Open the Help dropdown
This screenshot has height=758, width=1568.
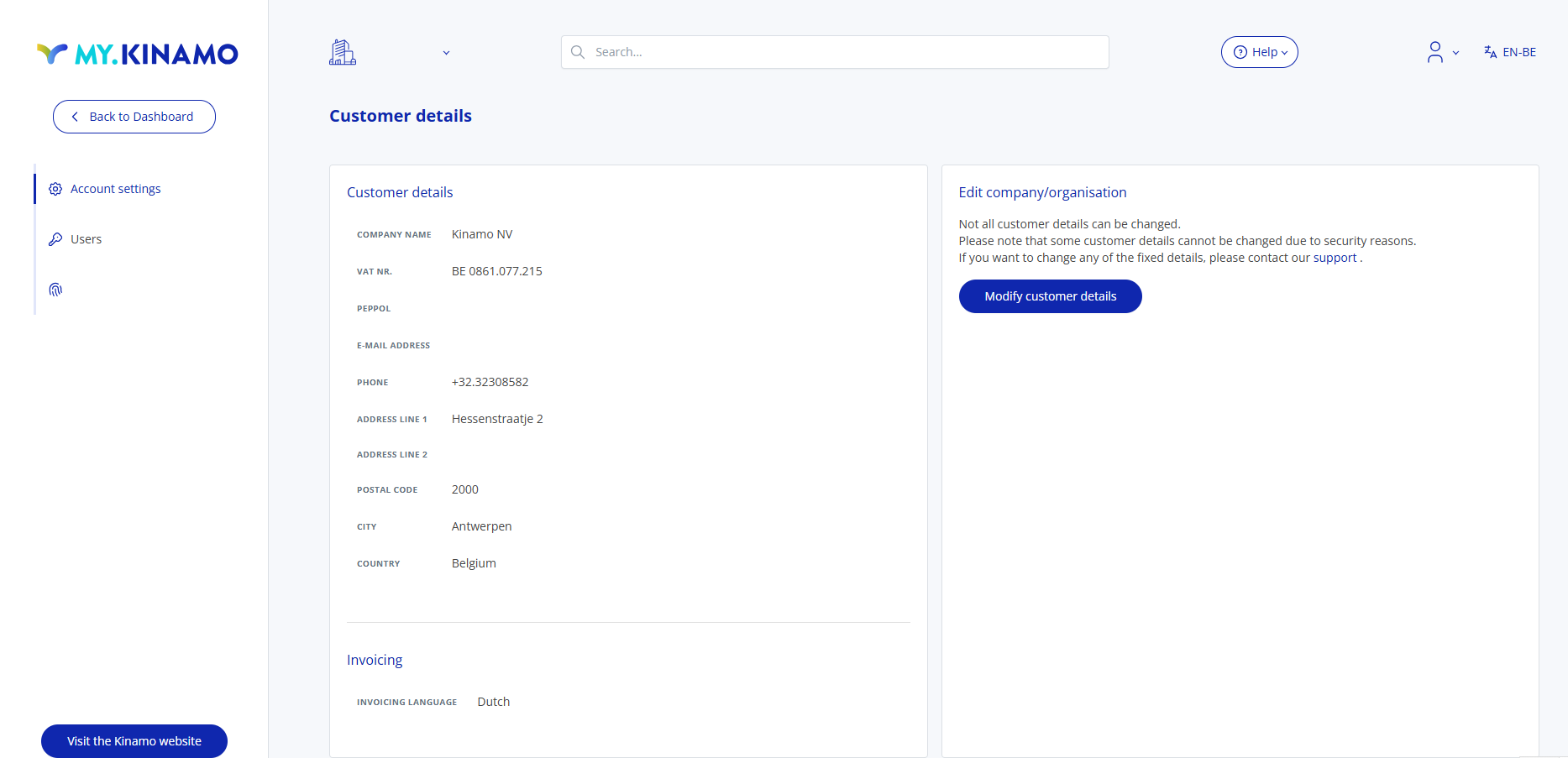[x=1260, y=52]
